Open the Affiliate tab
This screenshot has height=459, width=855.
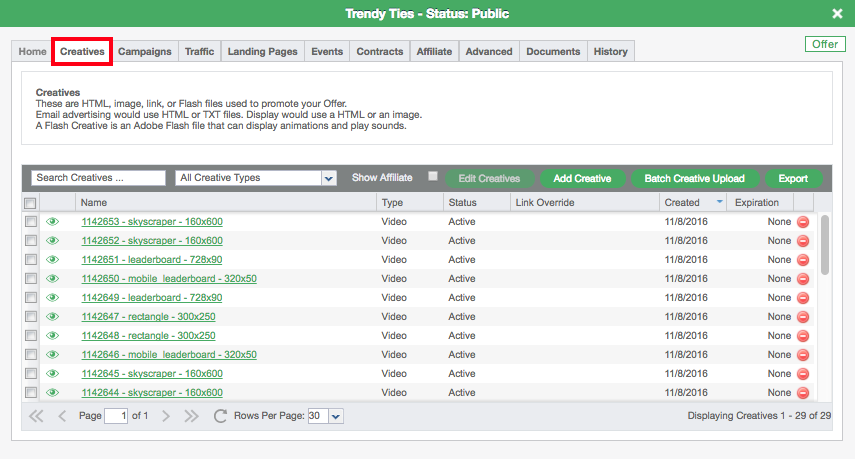pos(434,51)
